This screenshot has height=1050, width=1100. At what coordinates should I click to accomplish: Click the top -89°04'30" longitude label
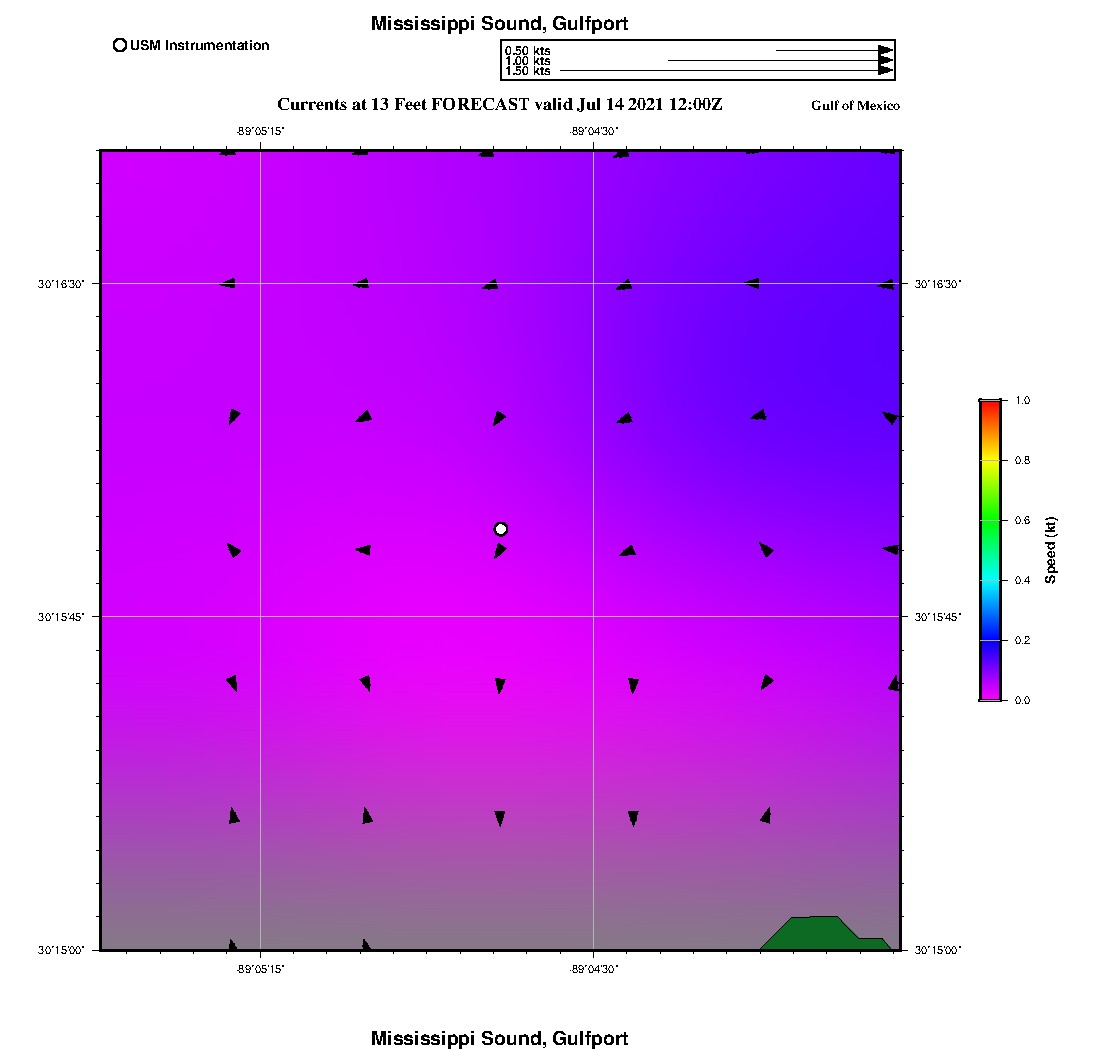click(x=594, y=130)
